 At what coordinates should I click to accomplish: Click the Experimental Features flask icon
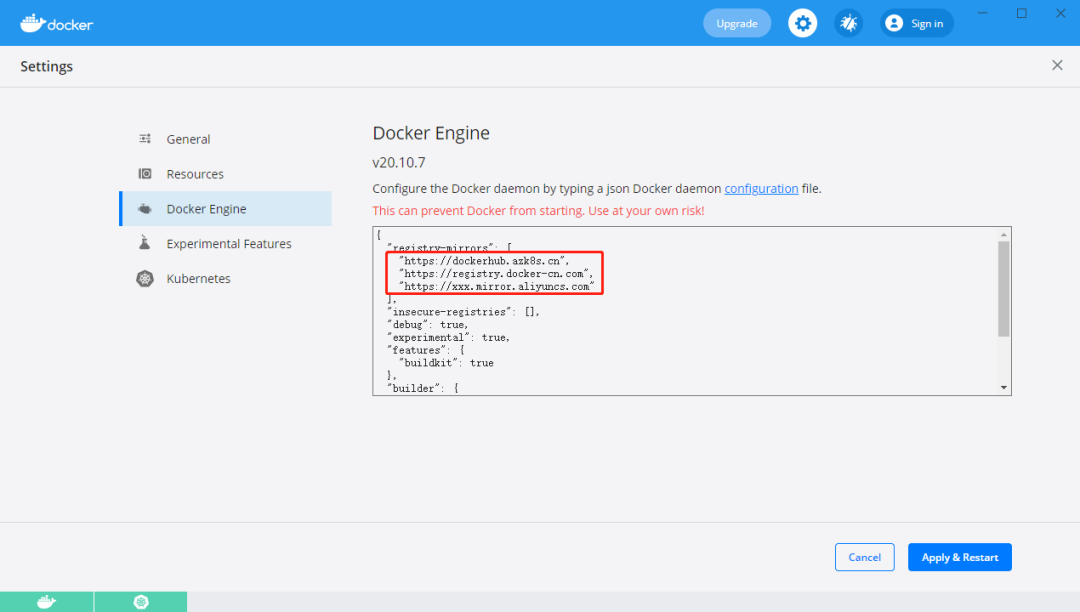click(x=145, y=243)
